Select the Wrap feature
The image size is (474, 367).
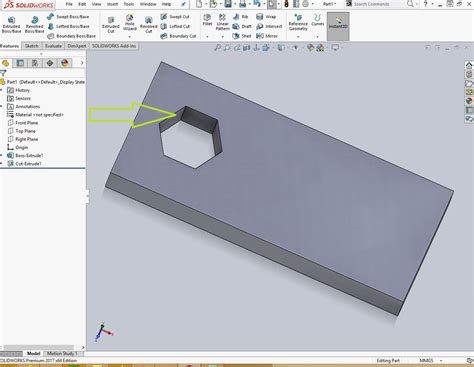[x=266, y=17]
